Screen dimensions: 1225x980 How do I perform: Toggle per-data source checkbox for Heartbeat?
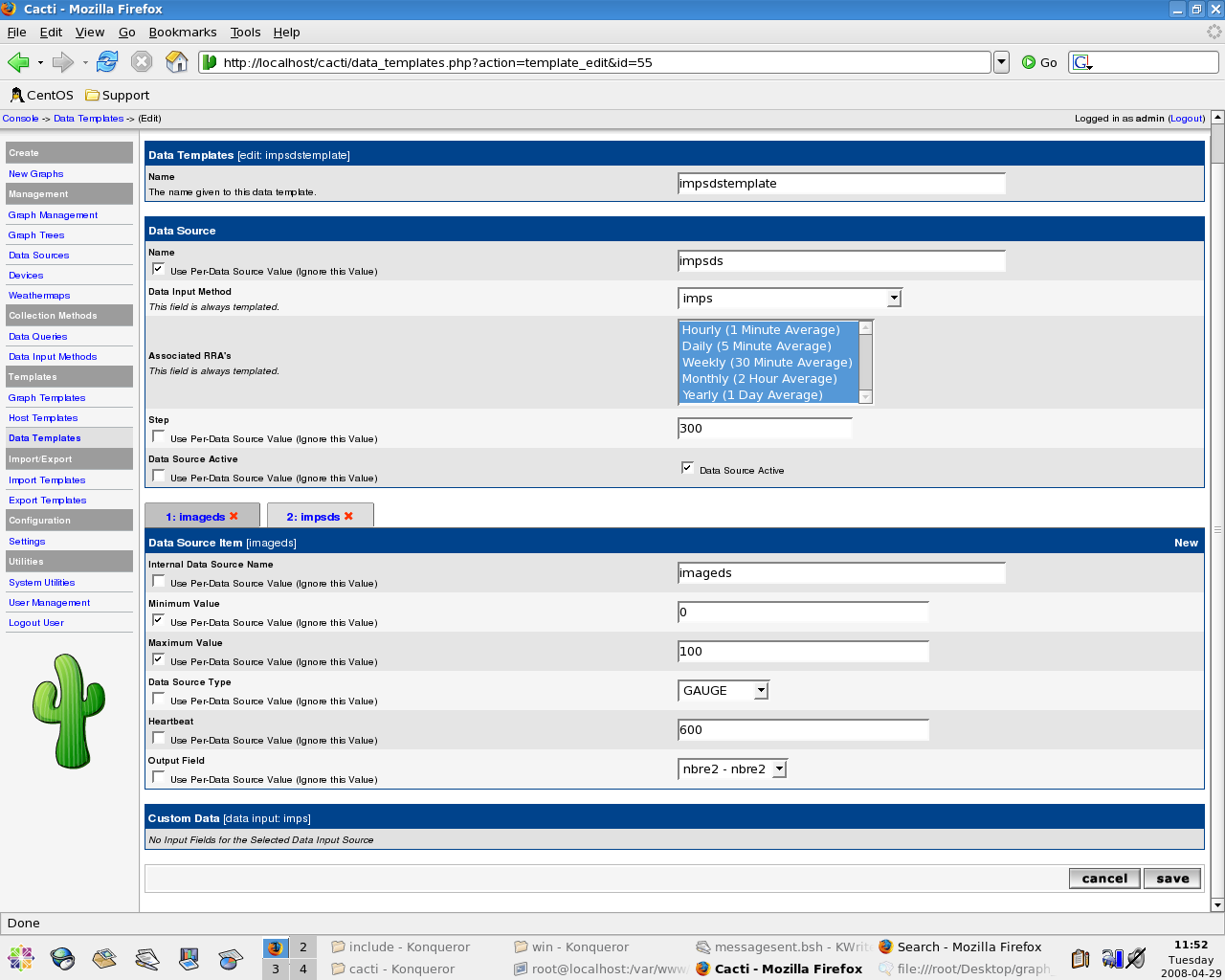tap(158, 738)
